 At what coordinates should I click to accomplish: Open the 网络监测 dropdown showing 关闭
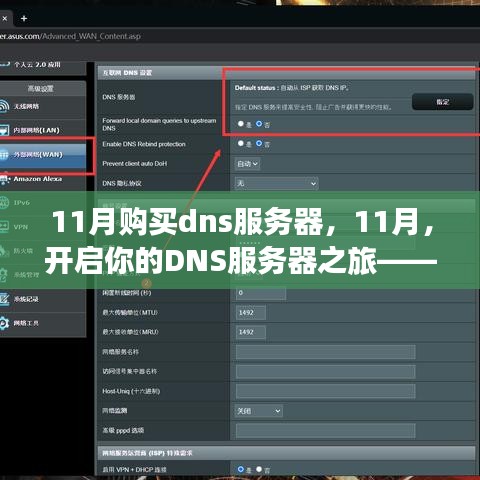(x=259, y=411)
